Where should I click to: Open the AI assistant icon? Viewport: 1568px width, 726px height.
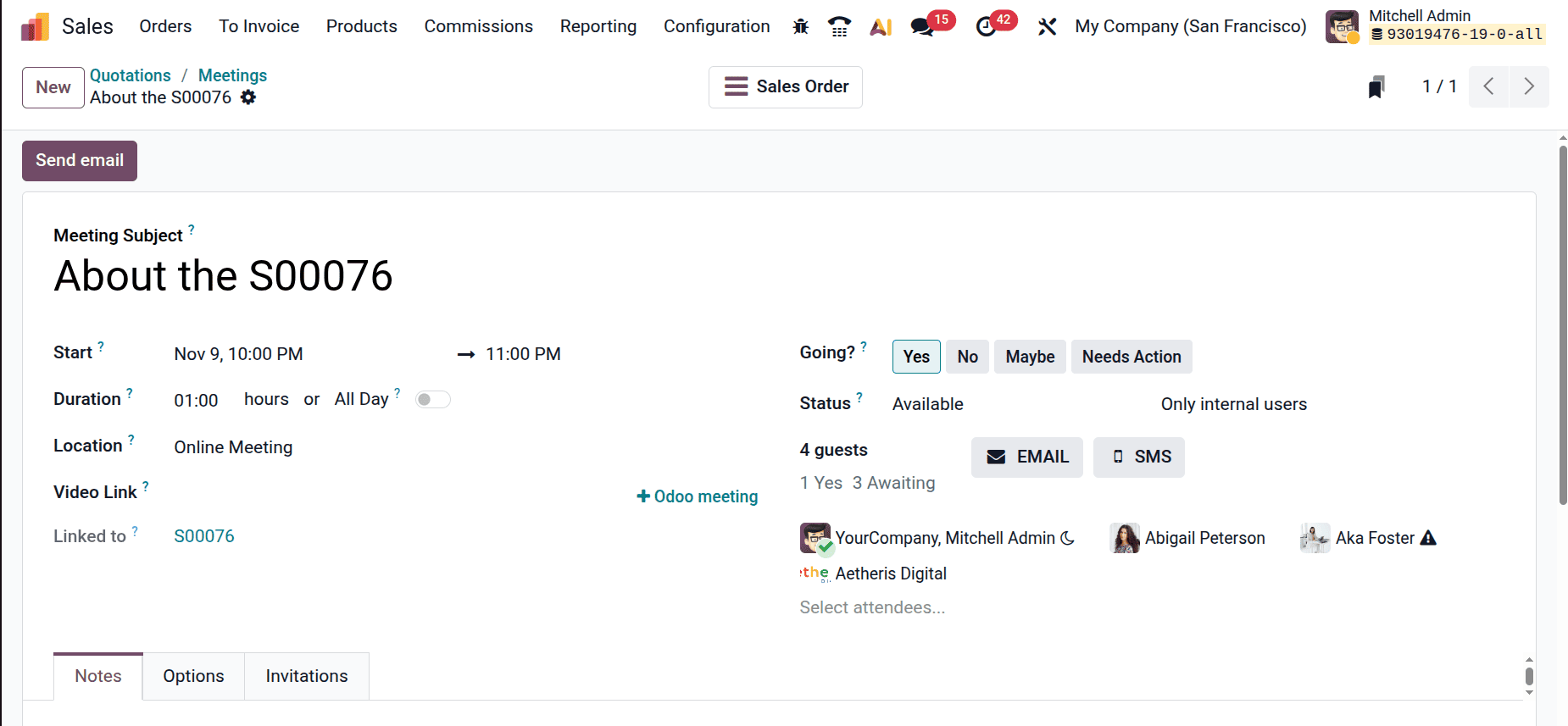pyautogui.click(x=881, y=26)
